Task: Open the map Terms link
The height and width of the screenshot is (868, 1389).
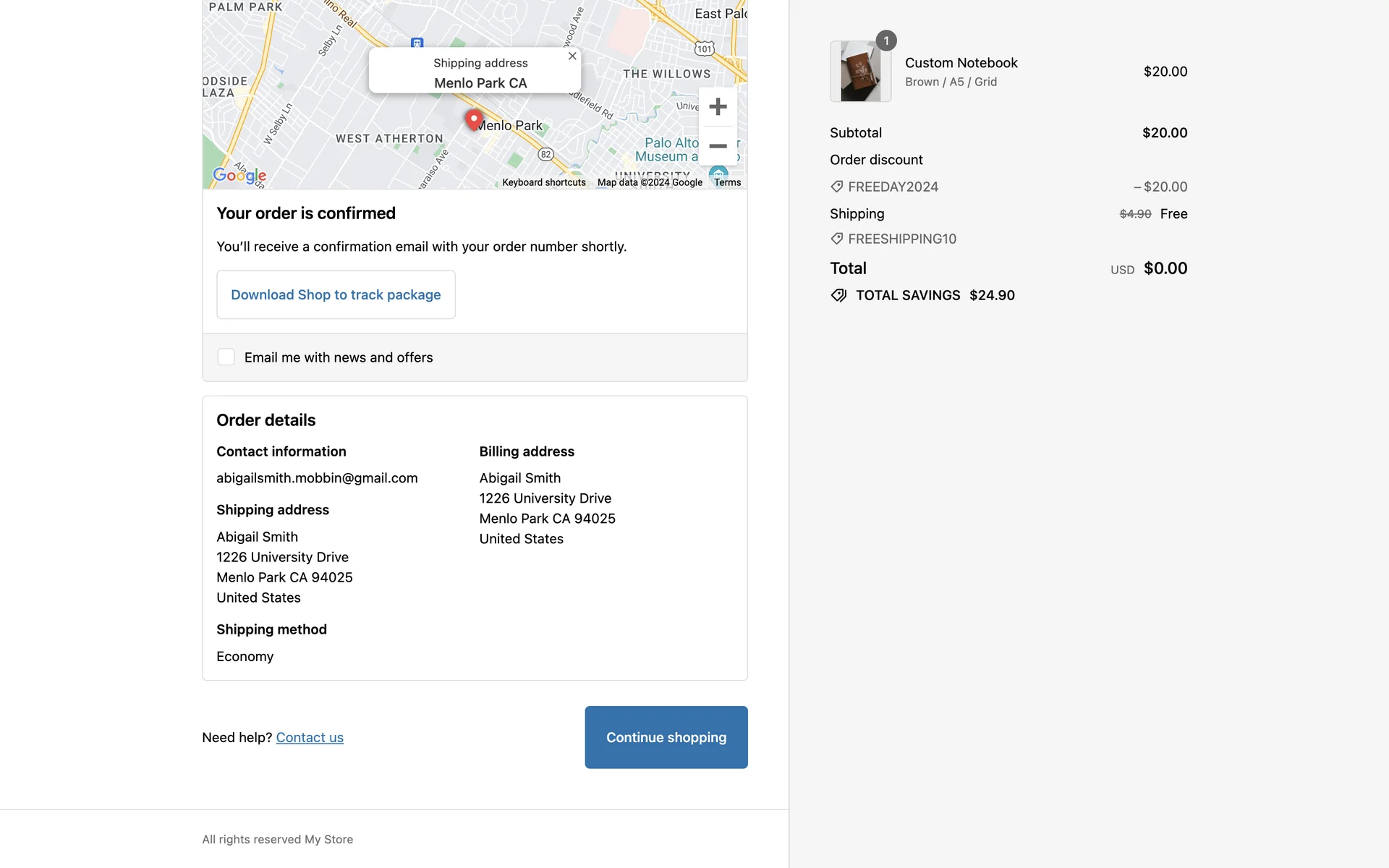Action: point(727,182)
